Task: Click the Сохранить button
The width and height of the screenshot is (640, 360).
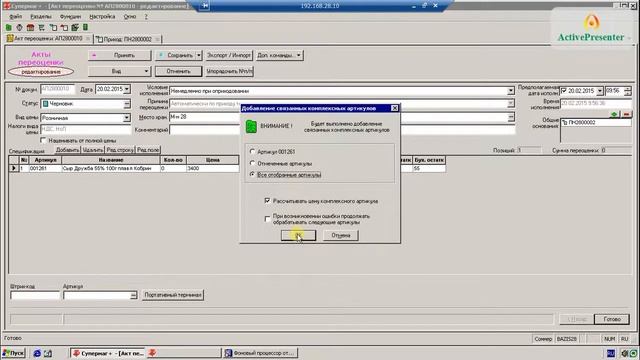Action: 176,55
